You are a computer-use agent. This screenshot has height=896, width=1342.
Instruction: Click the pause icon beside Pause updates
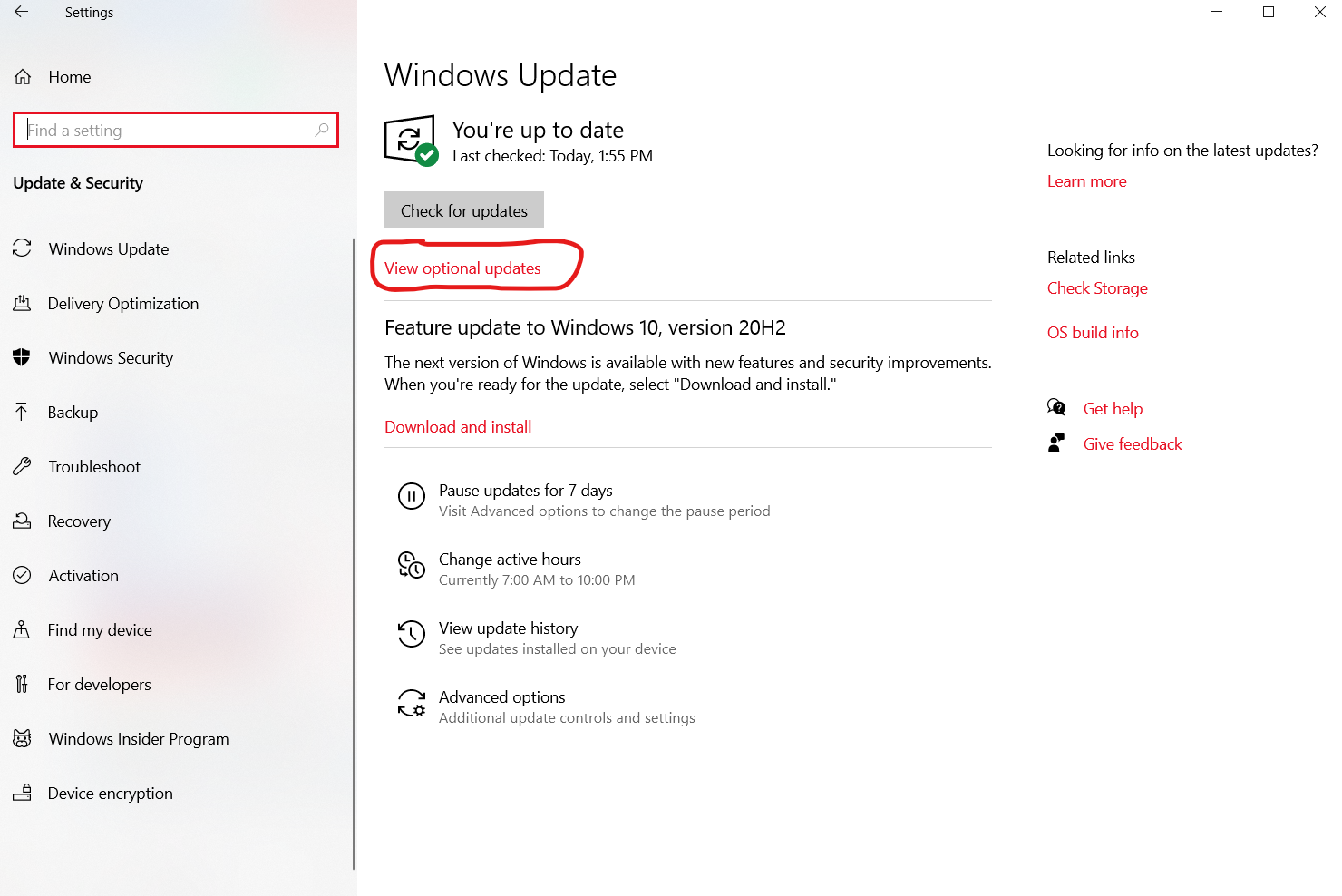click(412, 496)
